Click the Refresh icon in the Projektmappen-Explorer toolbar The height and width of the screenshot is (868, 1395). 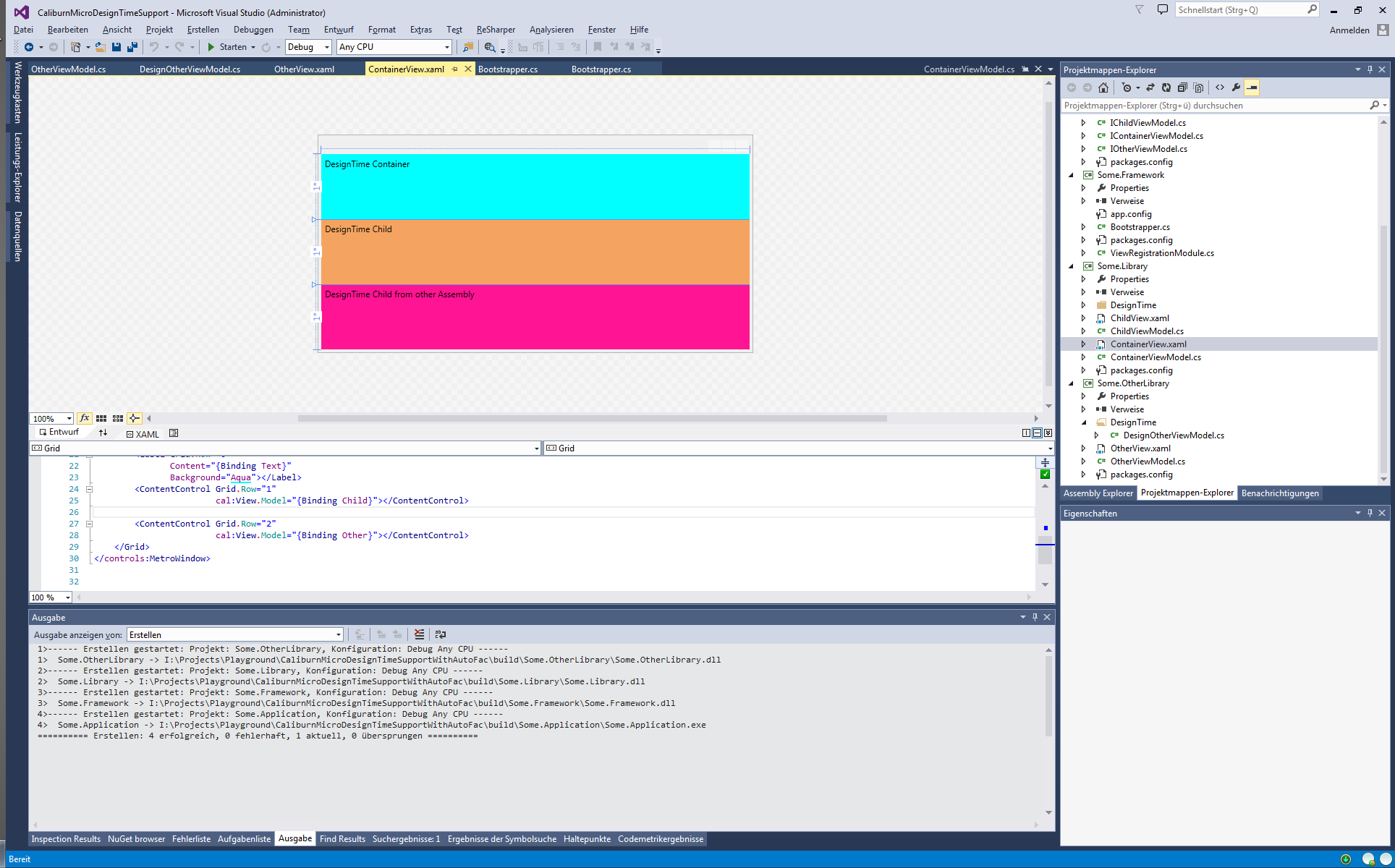1166,88
